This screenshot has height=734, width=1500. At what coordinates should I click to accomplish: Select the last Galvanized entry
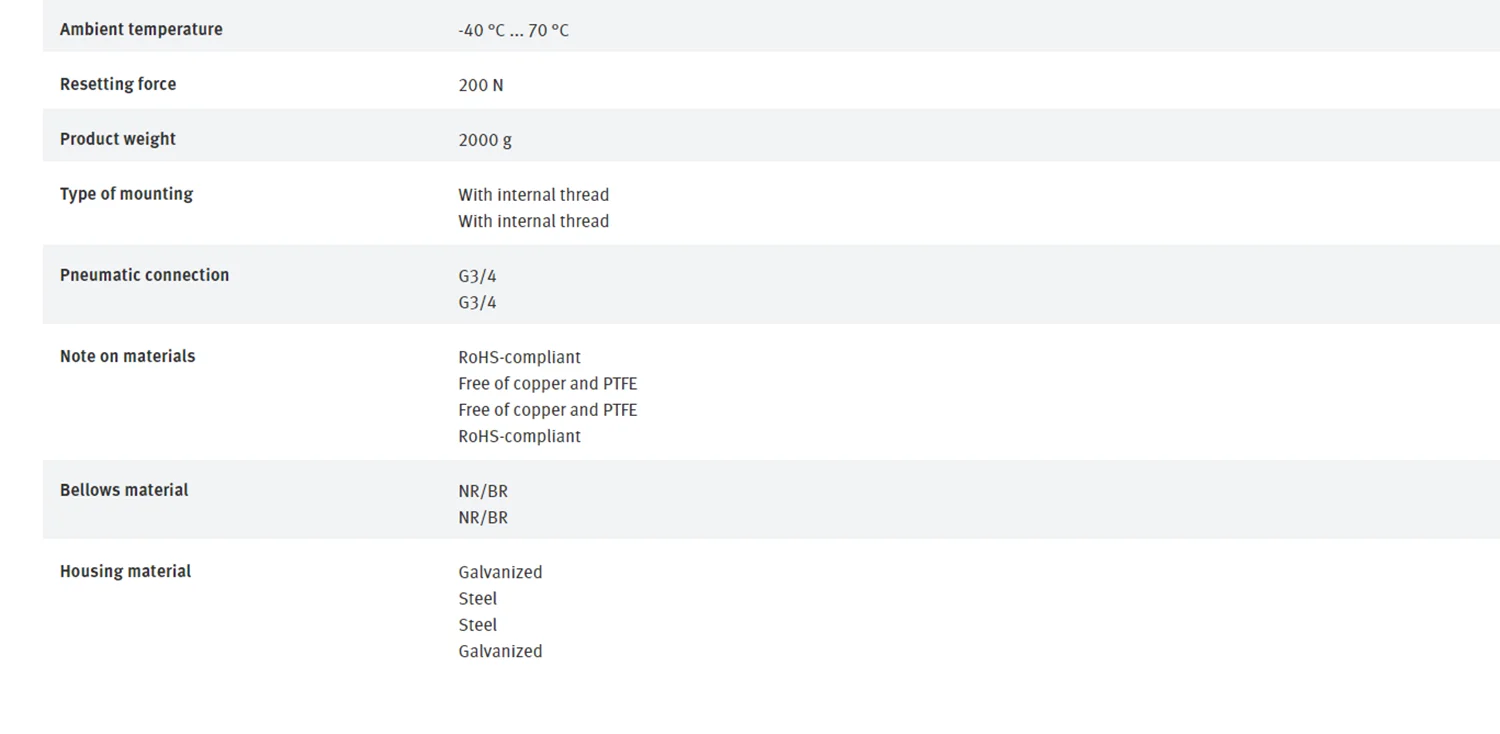500,651
